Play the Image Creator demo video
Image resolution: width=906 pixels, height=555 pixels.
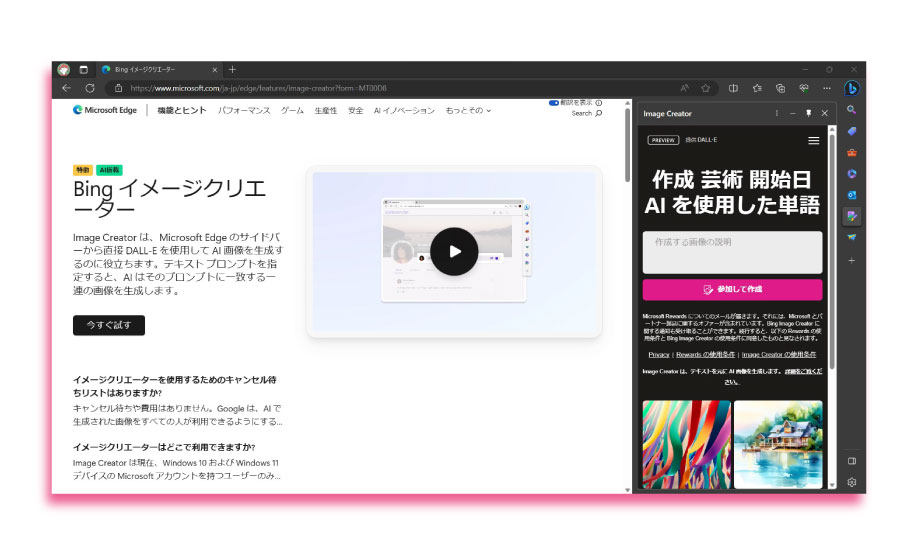click(x=454, y=252)
